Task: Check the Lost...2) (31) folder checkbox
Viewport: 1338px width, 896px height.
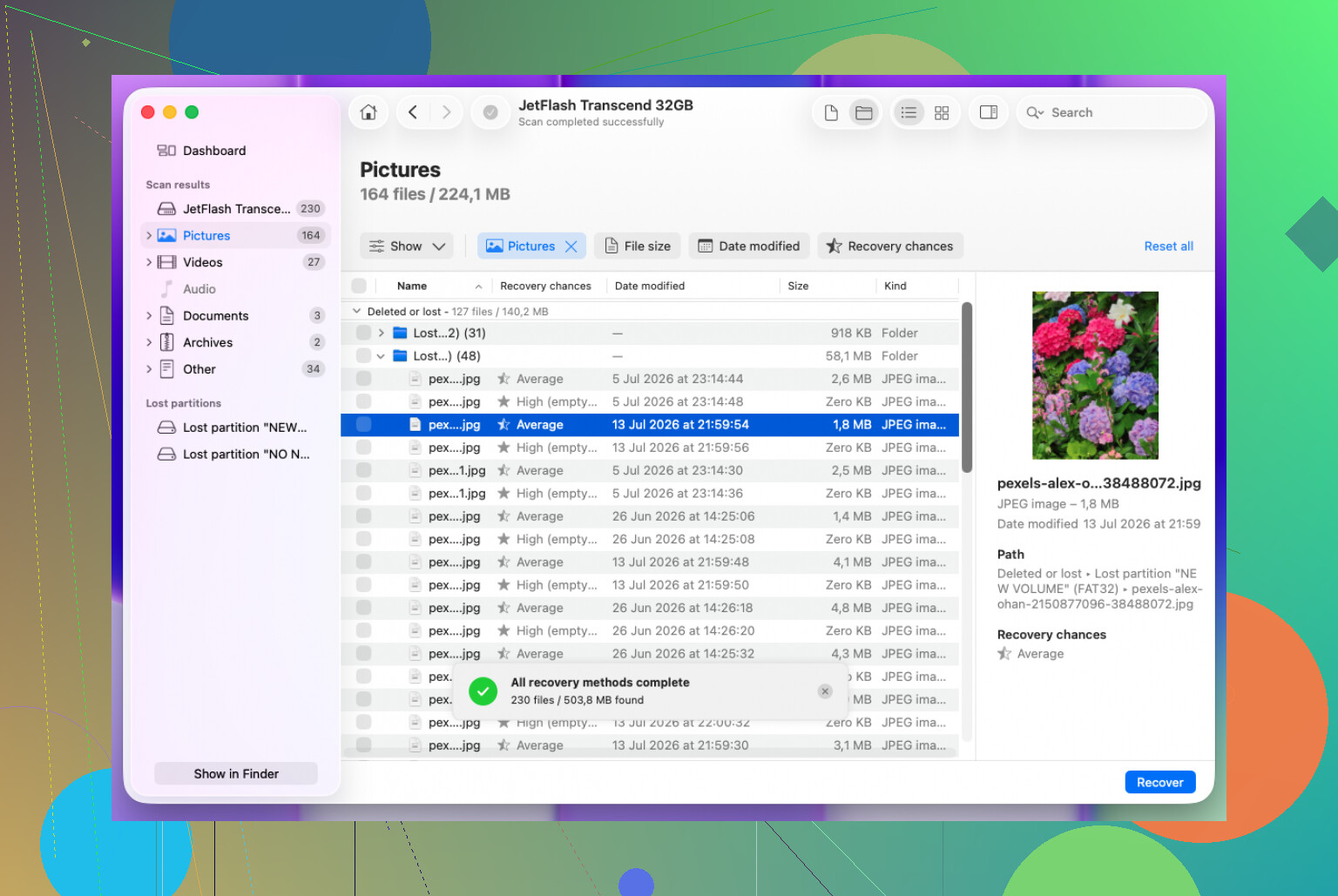Action: pyautogui.click(x=364, y=333)
